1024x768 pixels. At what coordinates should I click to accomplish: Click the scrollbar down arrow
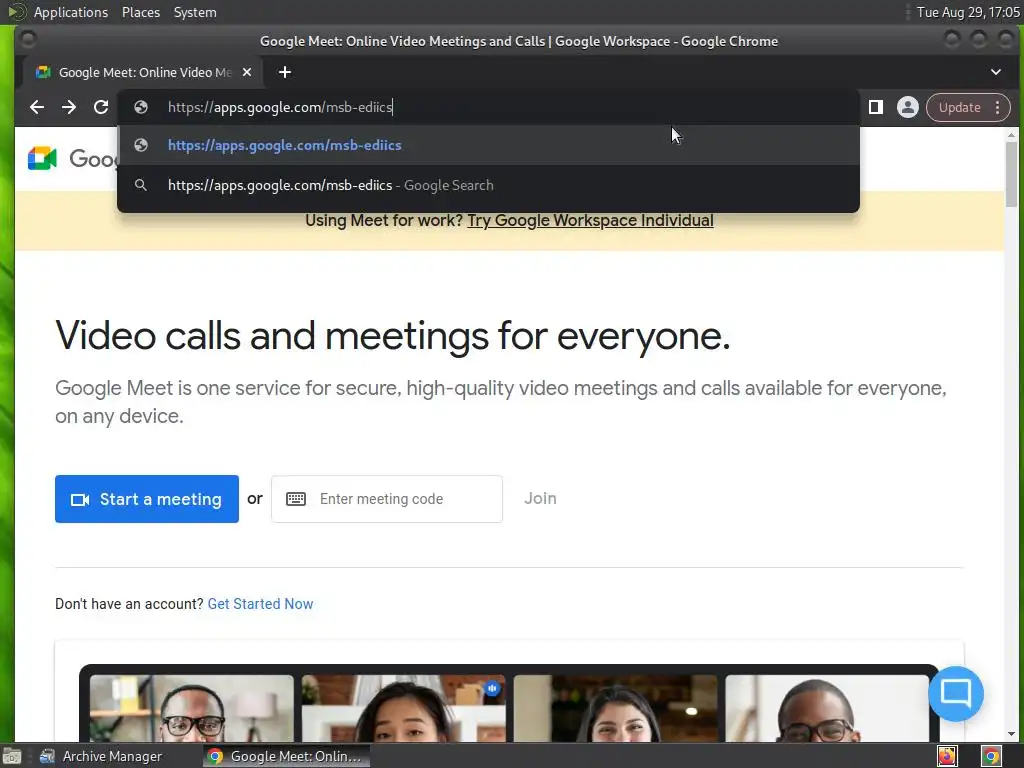coord(1012,734)
